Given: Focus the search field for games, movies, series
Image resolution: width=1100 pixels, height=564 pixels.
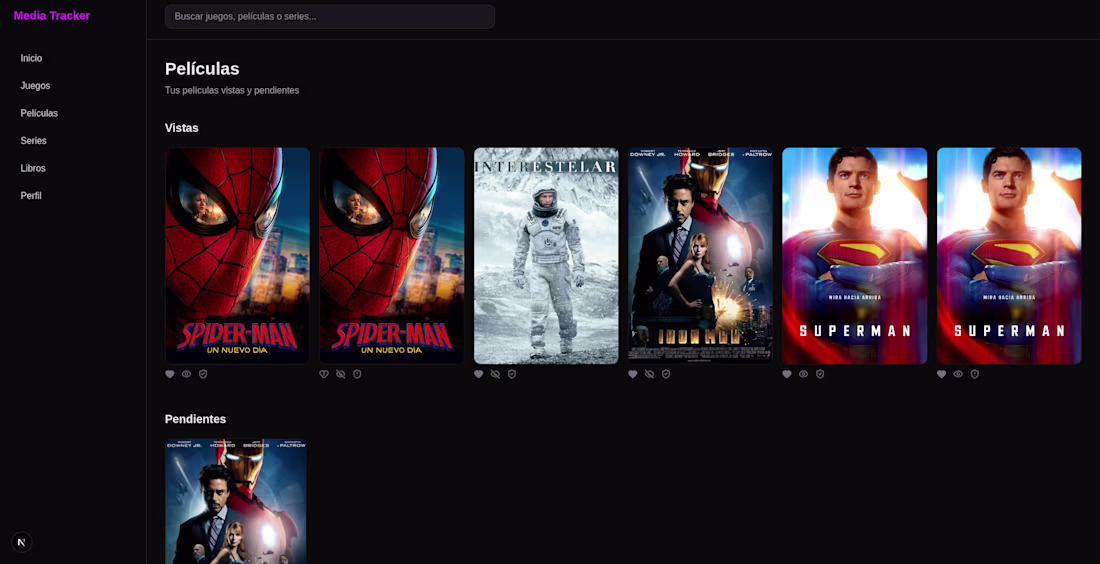Looking at the screenshot, I should click(x=330, y=16).
